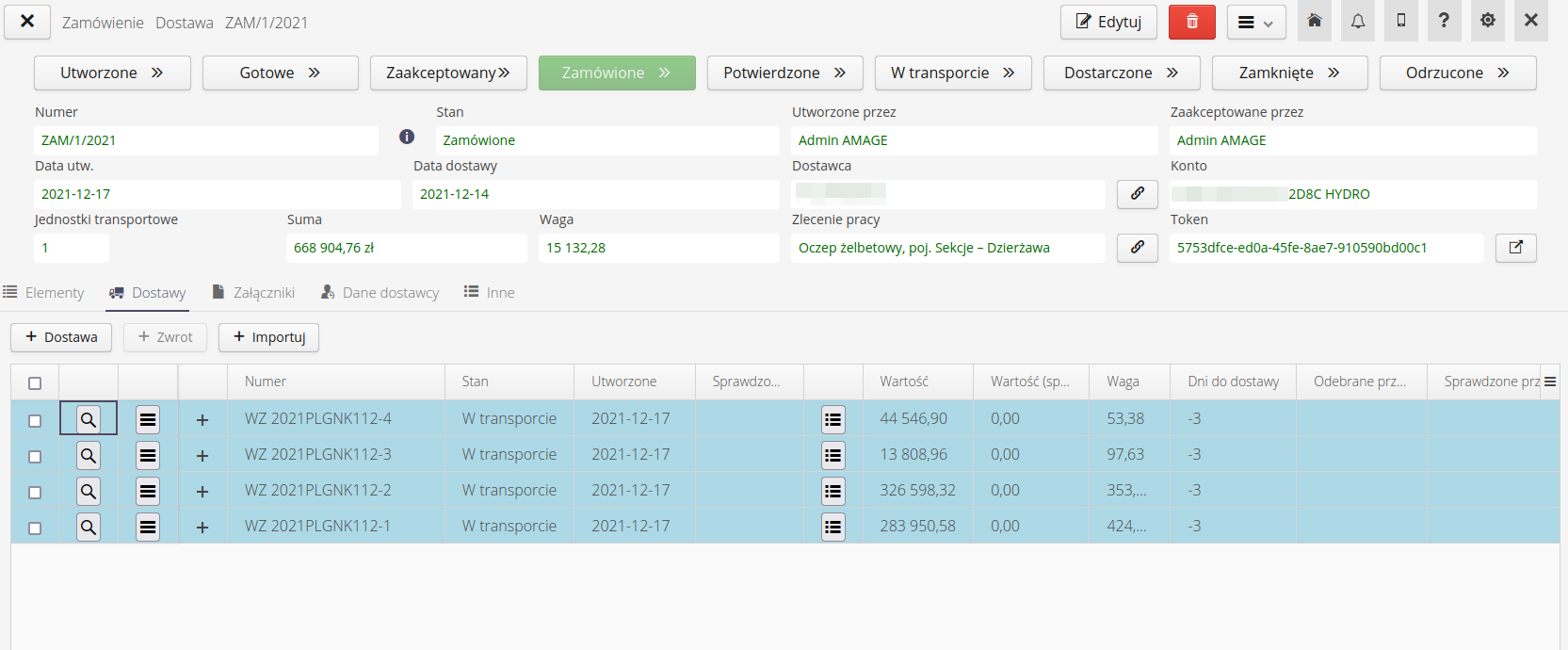Click link icon next to Dostawca field
This screenshot has height=650, width=1568.
1137,194
